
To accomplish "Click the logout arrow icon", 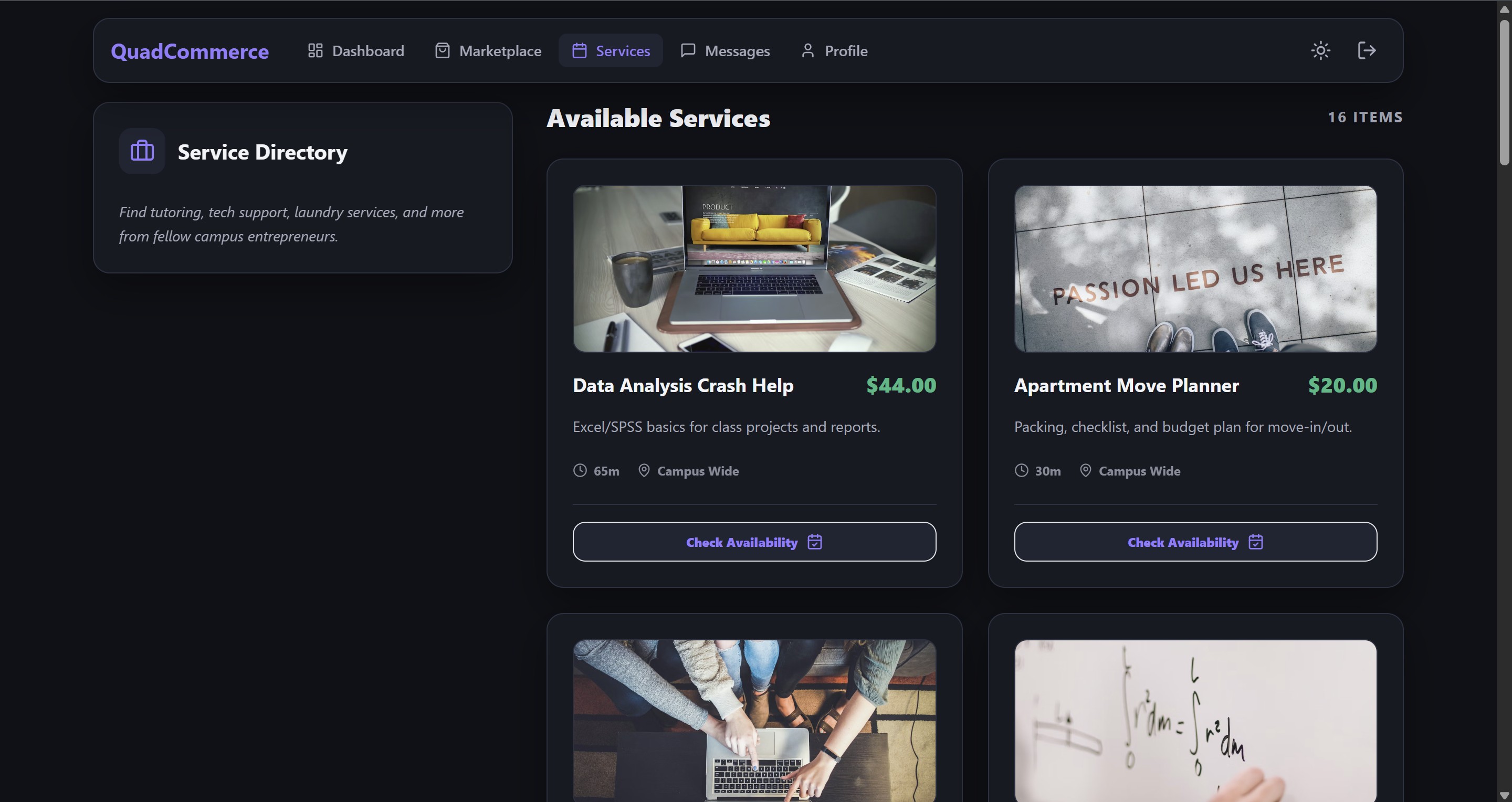I will (x=1367, y=50).
